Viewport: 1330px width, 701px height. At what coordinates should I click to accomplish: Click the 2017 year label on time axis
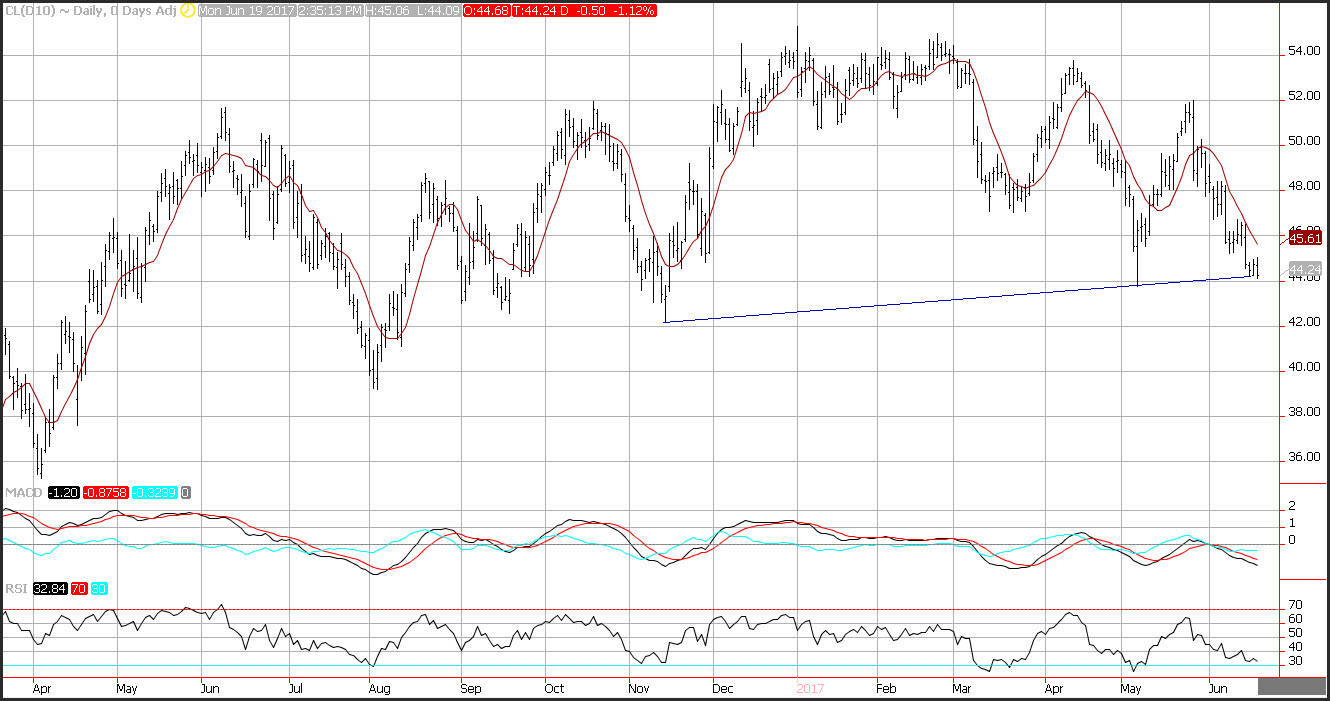click(x=809, y=689)
